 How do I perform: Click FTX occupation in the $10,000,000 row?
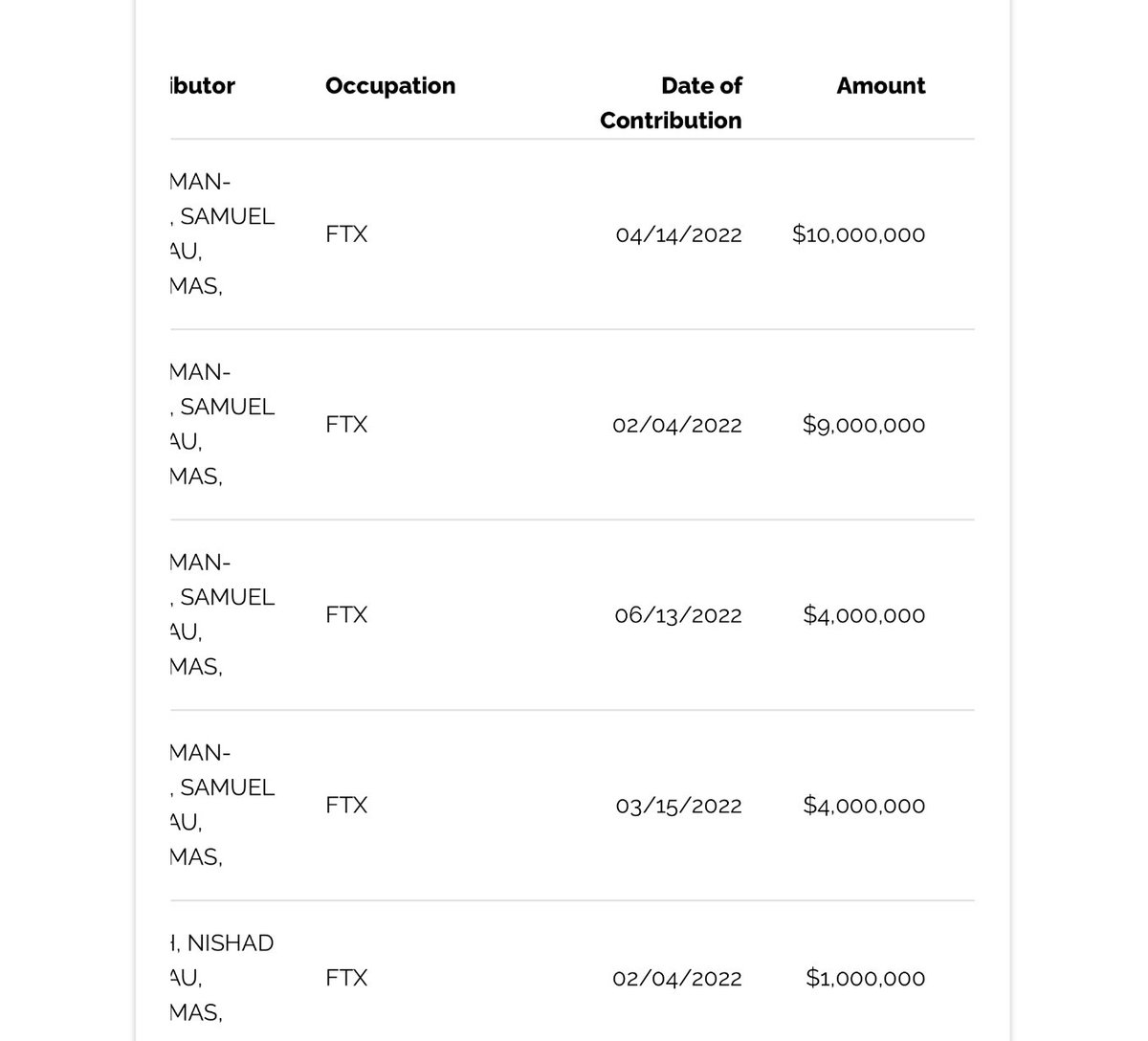pos(346,234)
